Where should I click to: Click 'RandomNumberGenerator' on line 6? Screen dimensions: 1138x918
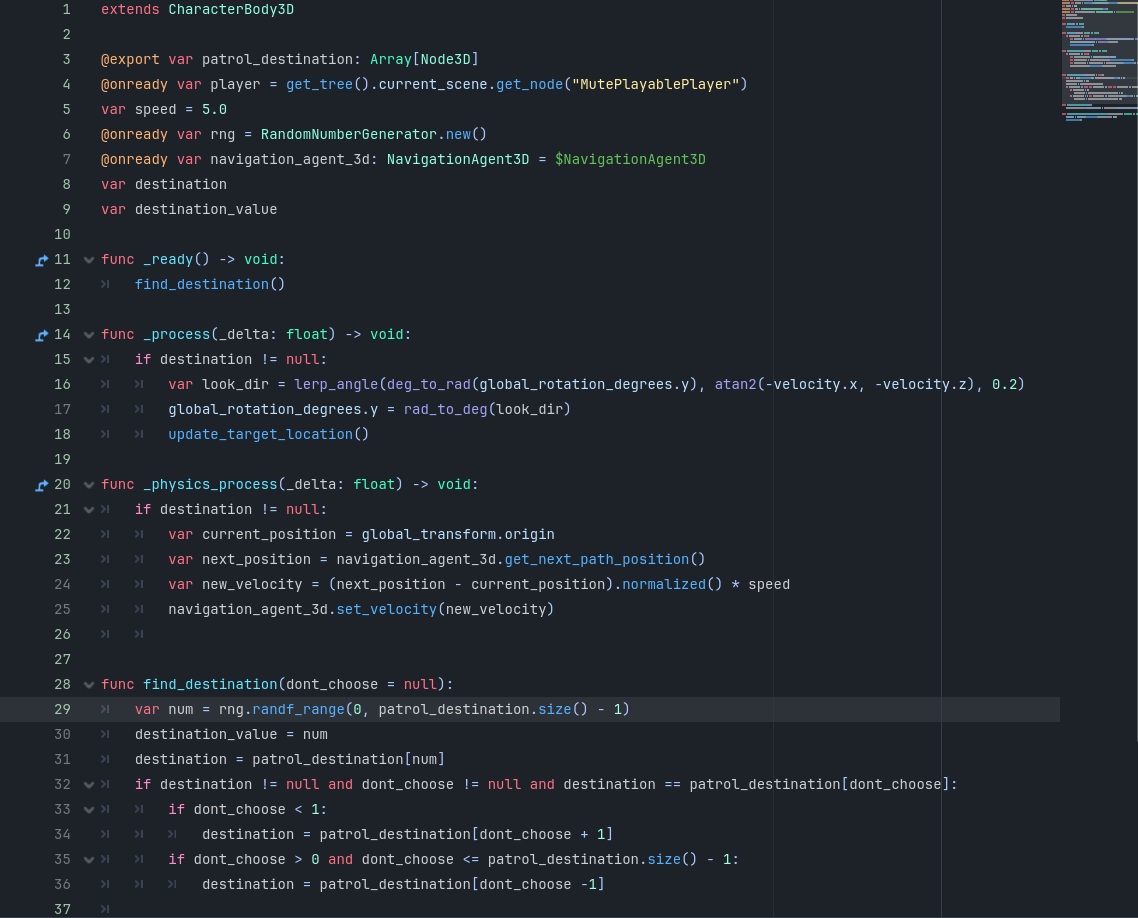coord(348,134)
